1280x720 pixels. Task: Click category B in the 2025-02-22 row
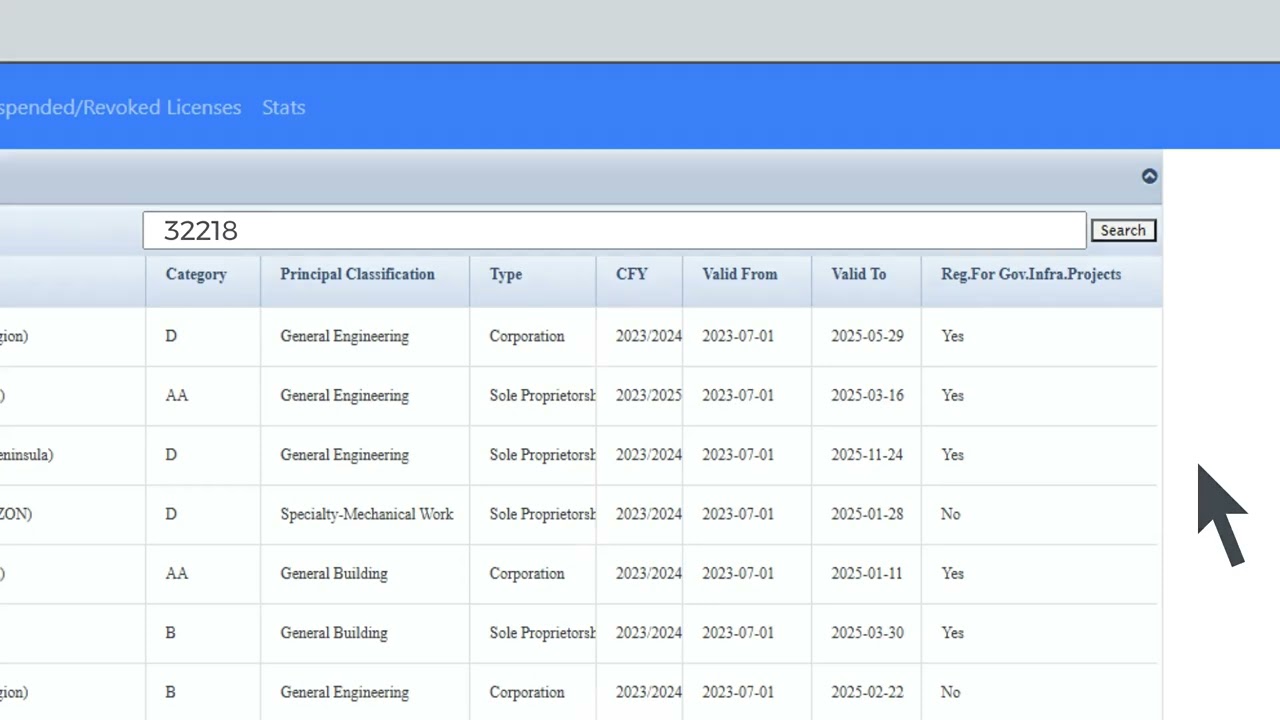pyautogui.click(x=171, y=692)
